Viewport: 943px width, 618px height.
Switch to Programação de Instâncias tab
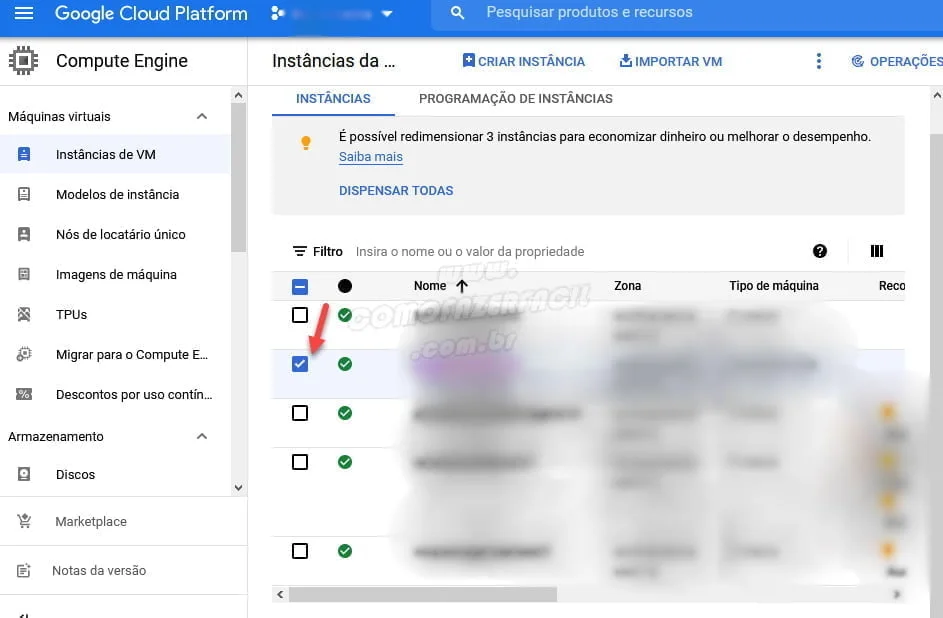pyautogui.click(x=515, y=99)
